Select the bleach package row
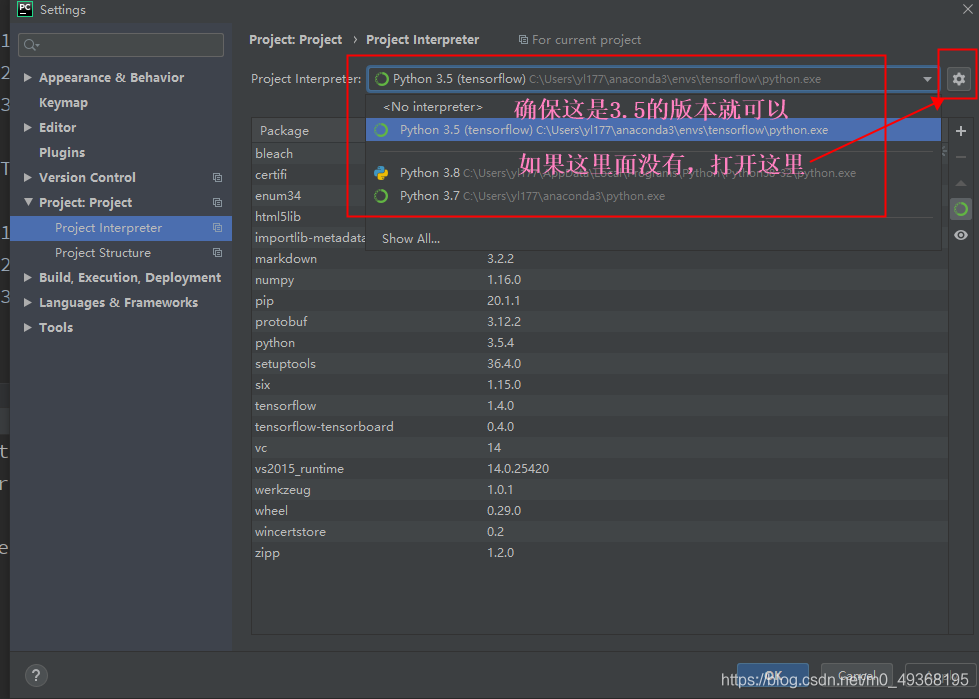 tap(309, 154)
